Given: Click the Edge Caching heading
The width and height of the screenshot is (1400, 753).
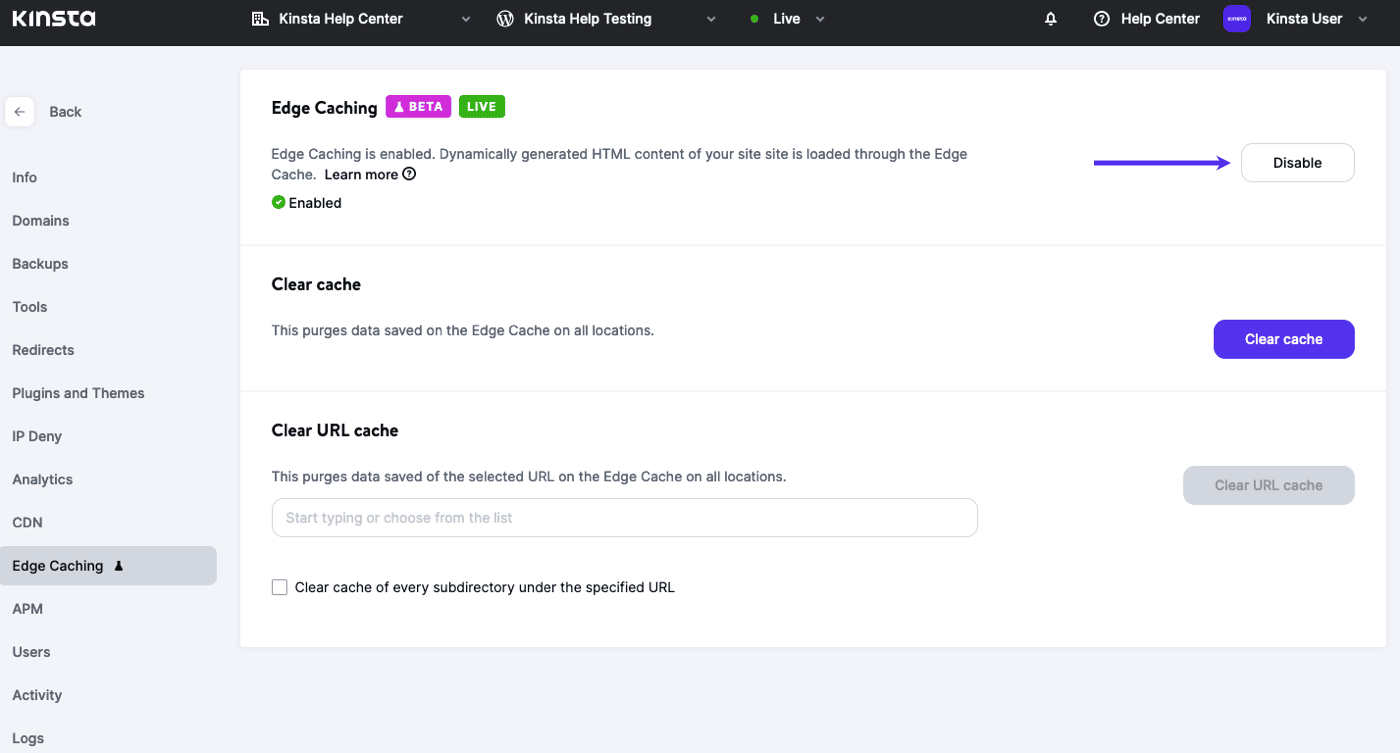Looking at the screenshot, I should click(324, 108).
